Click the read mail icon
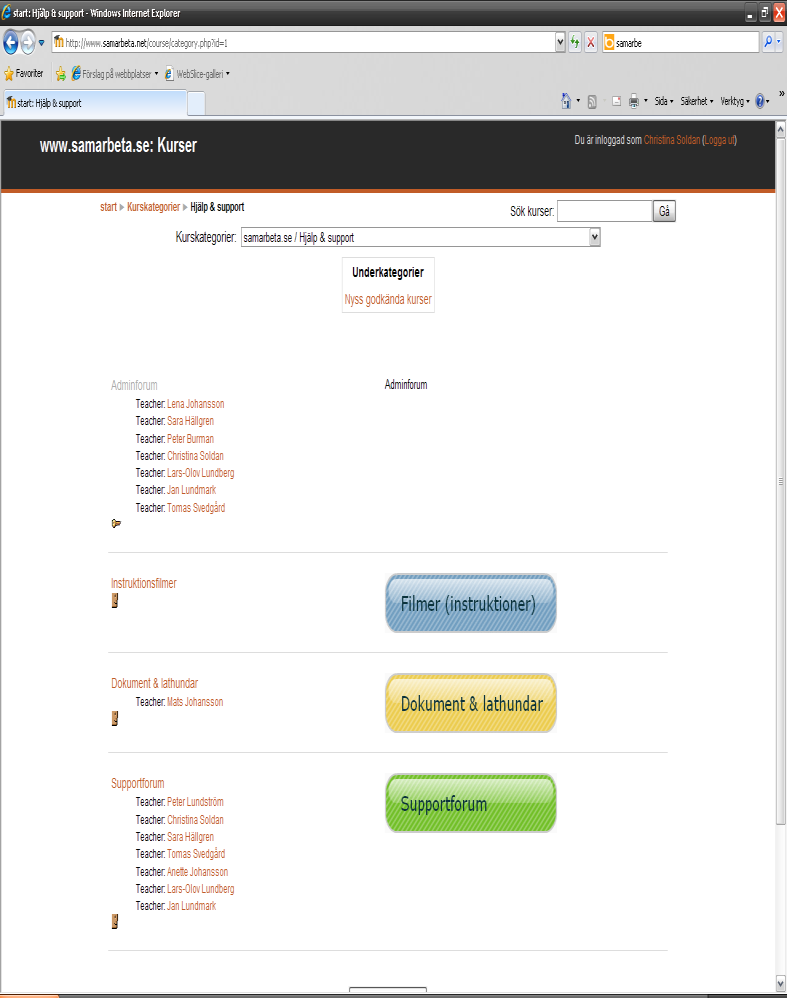787x998 pixels. [x=616, y=101]
